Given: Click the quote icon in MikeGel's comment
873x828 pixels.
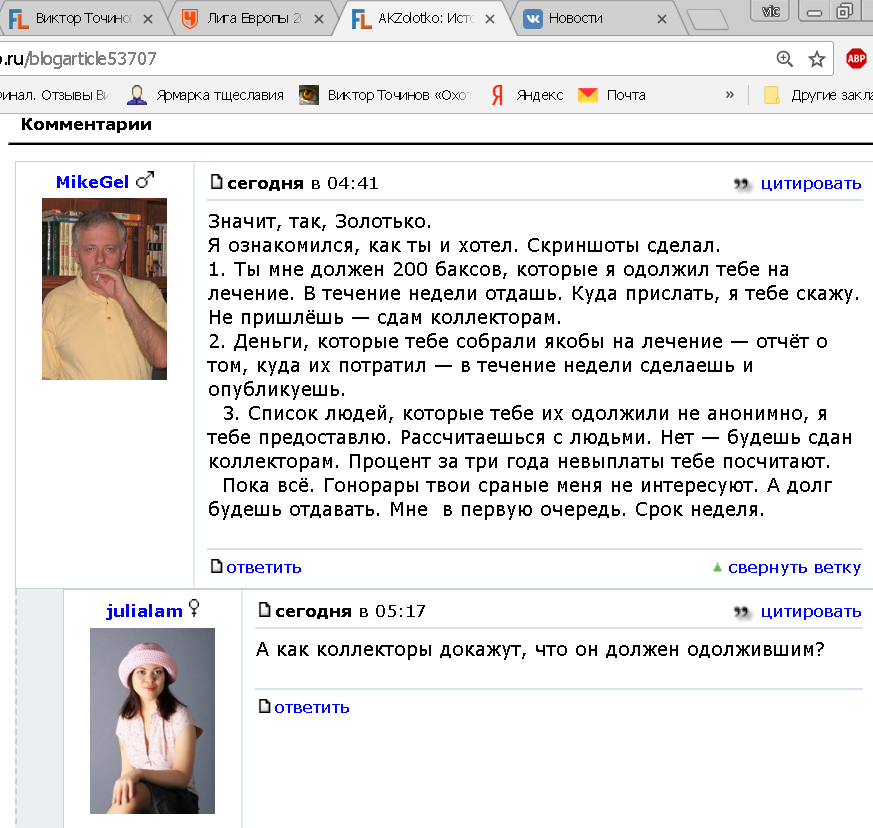Looking at the screenshot, I should point(742,184).
